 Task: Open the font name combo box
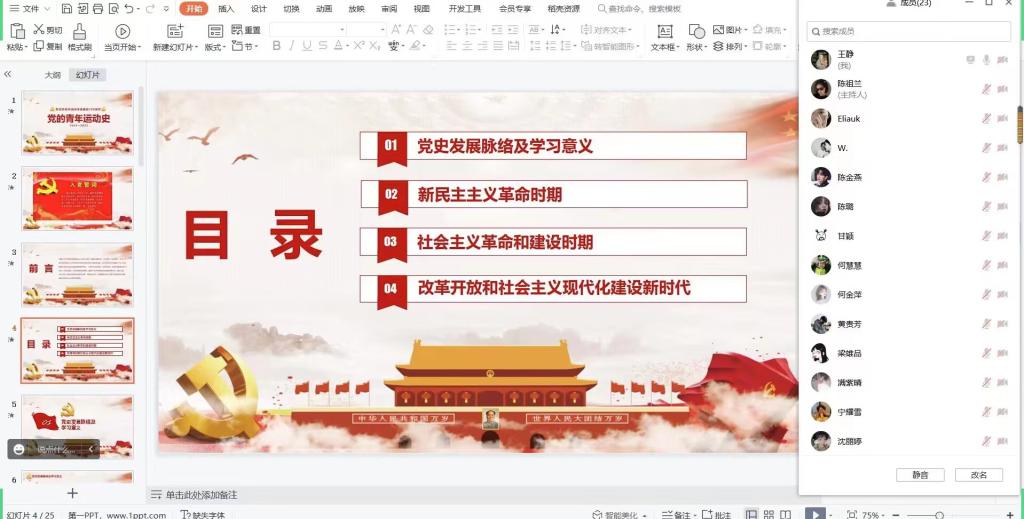coord(308,29)
